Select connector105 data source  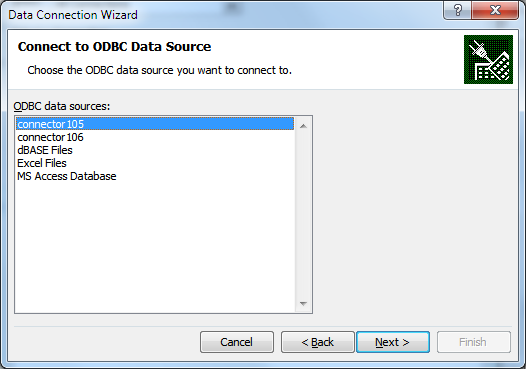click(155, 124)
